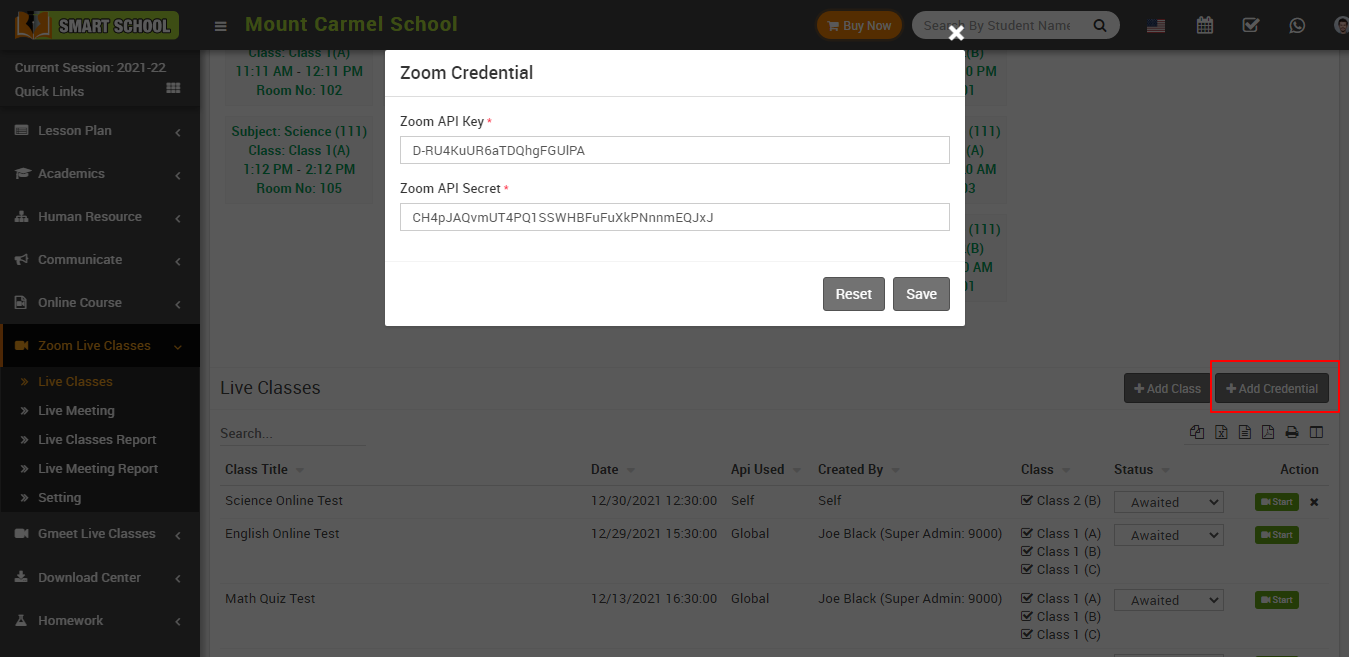Click the Search field above the class table
Viewport: 1349px width, 657px height.
tap(290, 433)
